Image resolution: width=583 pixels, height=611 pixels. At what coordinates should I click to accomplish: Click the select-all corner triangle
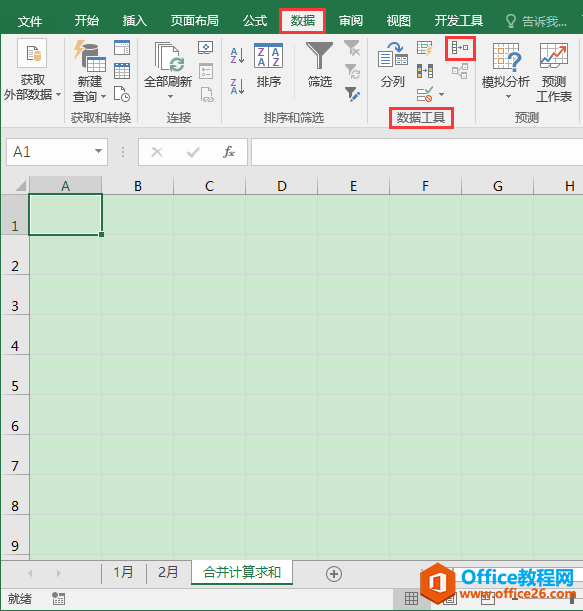(x=20, y=186)
